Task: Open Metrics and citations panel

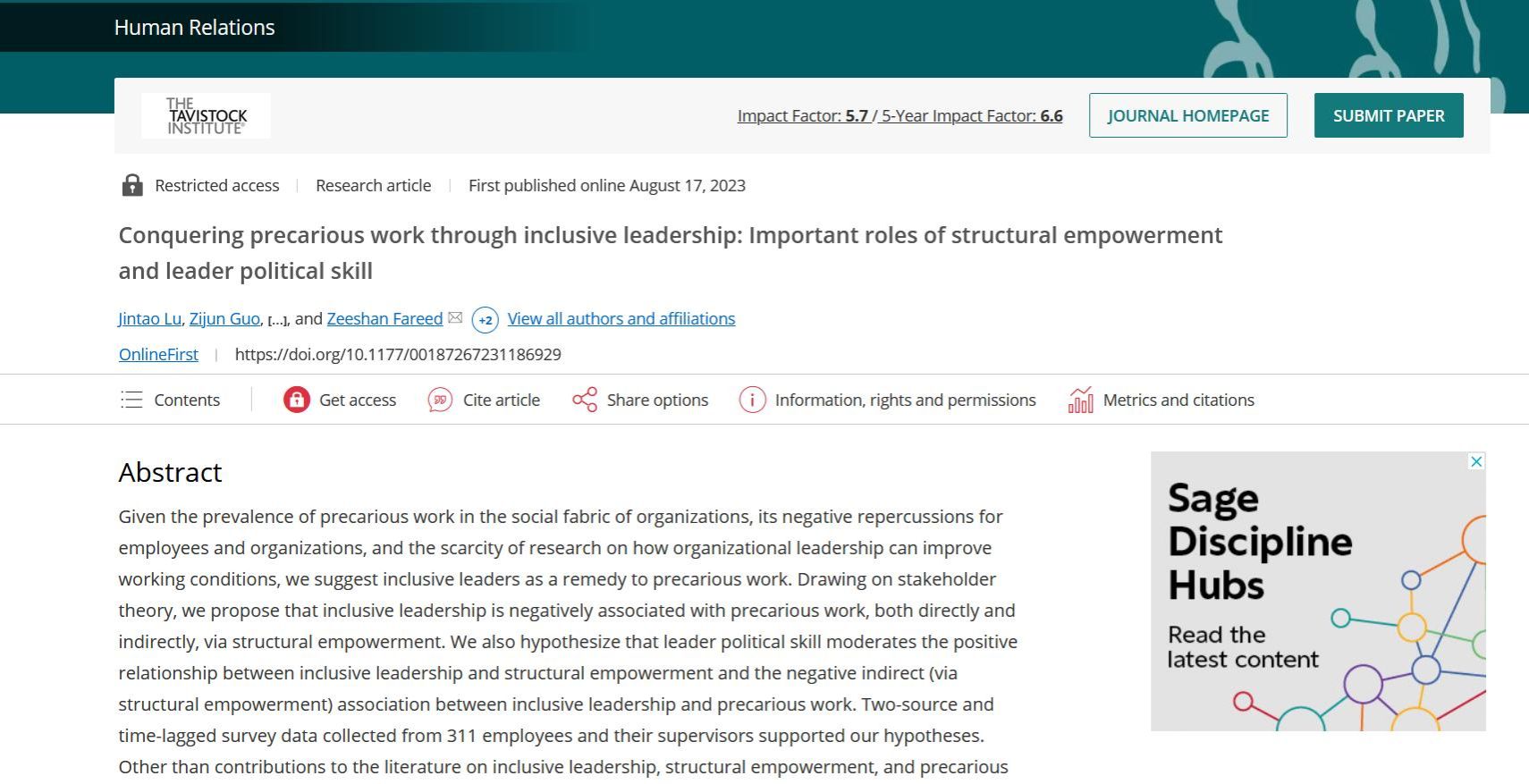Action: pos(1178,400)
